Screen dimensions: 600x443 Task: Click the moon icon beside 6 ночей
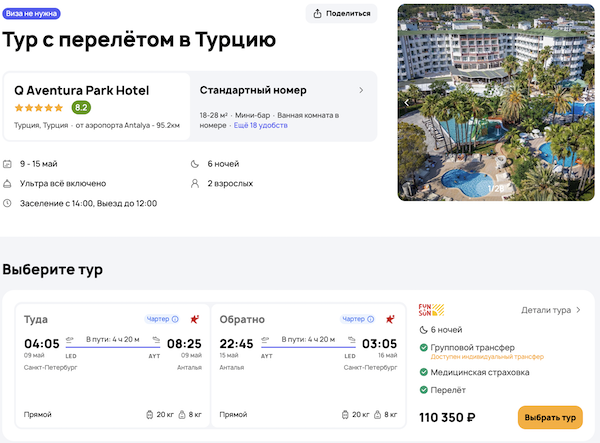195,164
